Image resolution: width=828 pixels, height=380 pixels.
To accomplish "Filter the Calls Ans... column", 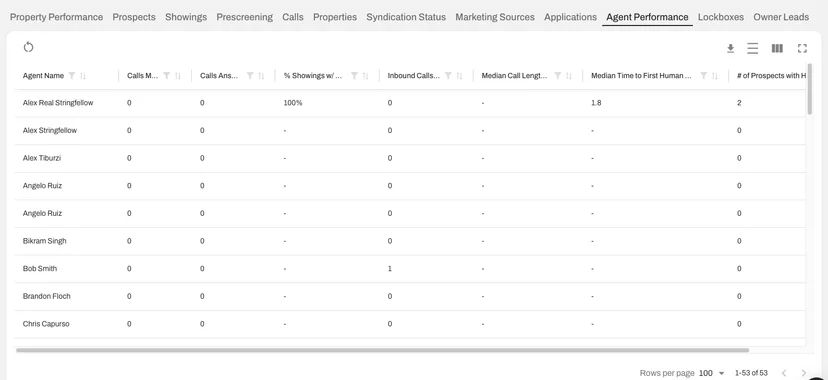I will 250,76.
